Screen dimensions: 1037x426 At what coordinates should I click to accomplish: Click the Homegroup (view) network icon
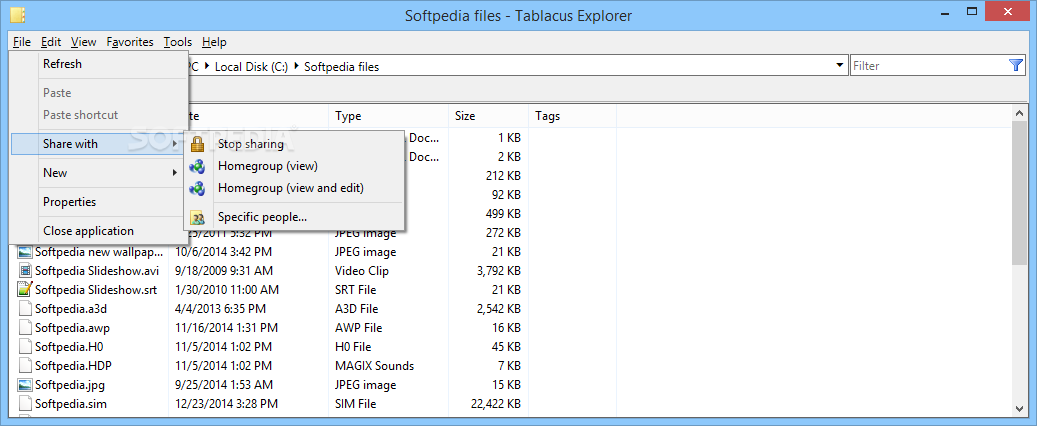click(197, 166)
